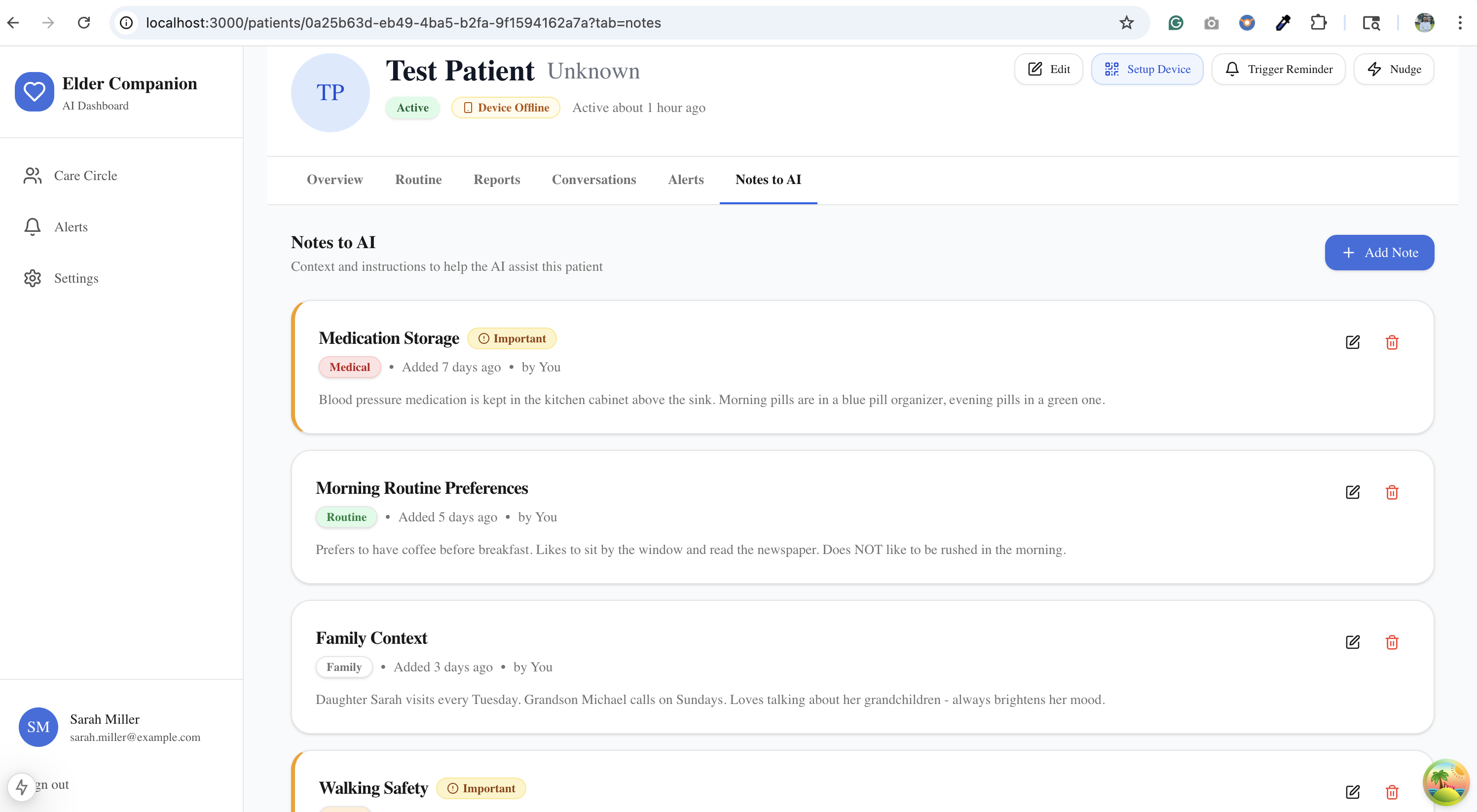The image size is (1477, 812).
Task: Go to the Routine tab
Action: (418, 180)
